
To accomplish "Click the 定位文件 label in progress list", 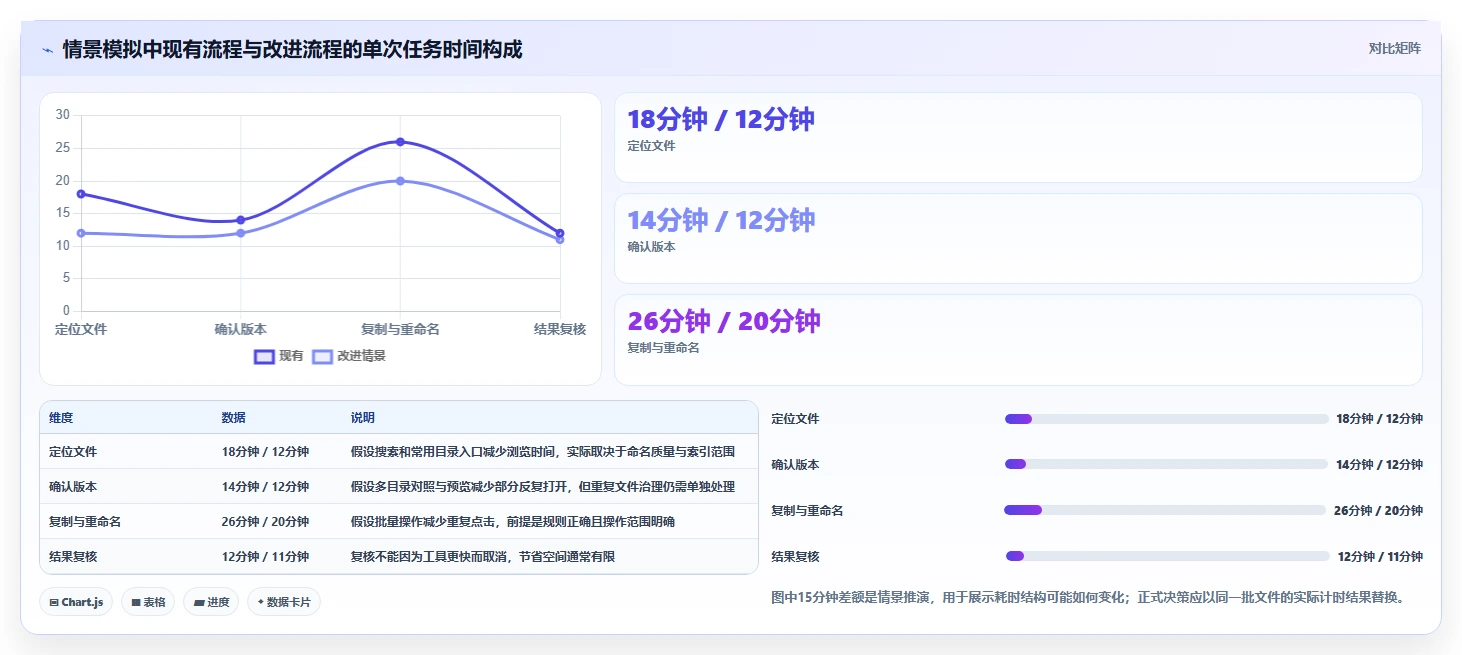I will pos(795,419).
